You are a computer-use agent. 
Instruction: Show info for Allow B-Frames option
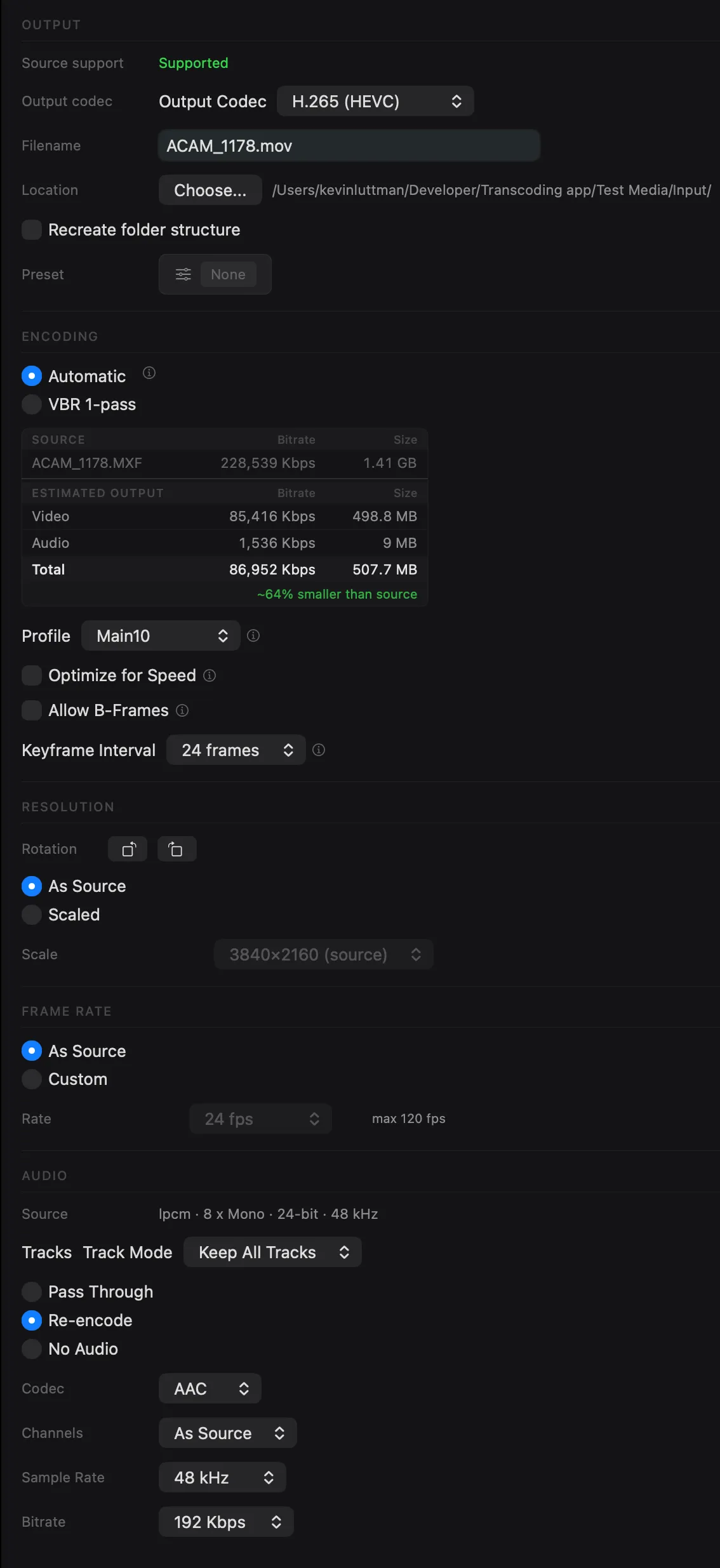click(182, 710)
